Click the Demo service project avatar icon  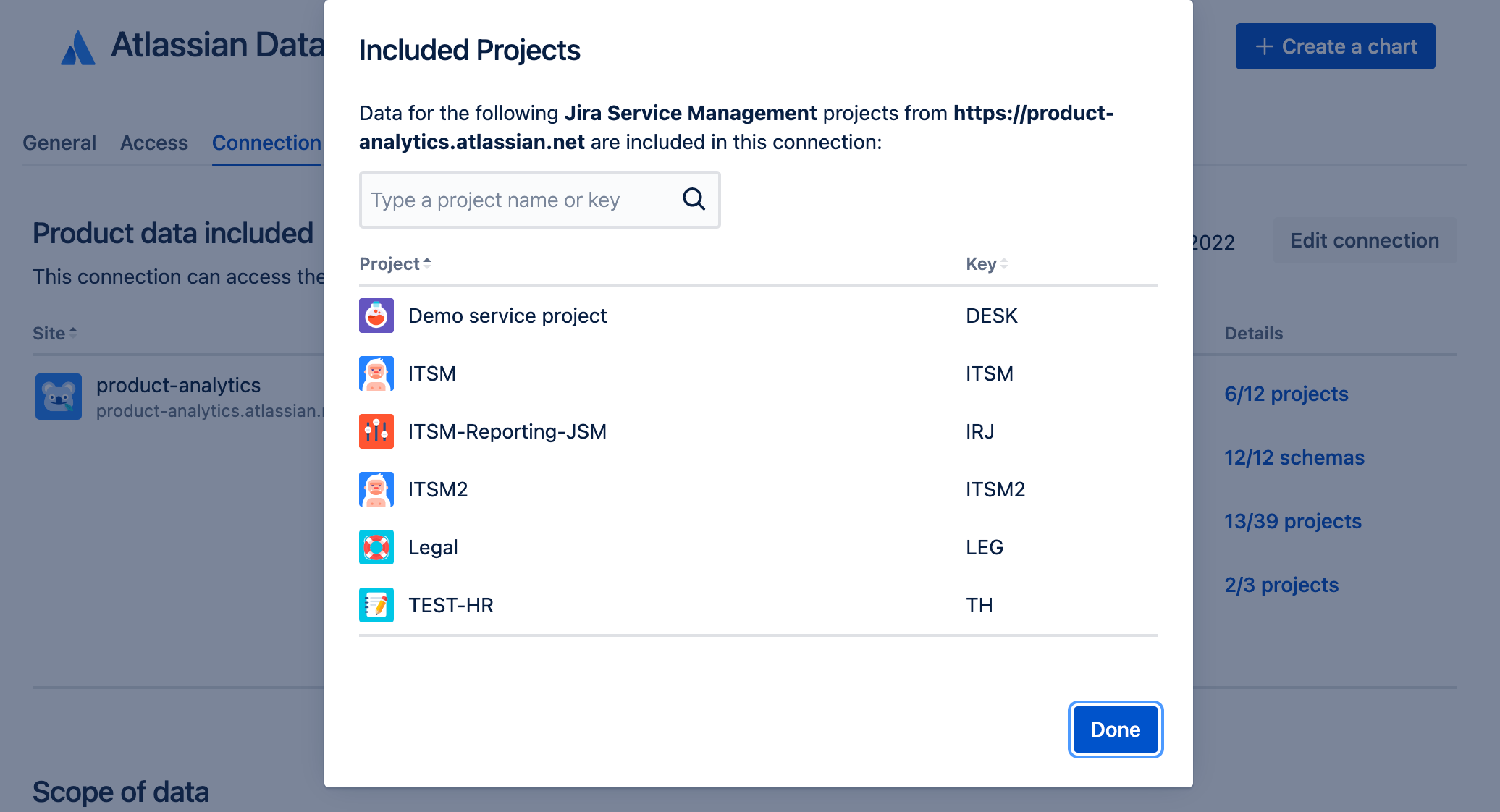[376, 316]
